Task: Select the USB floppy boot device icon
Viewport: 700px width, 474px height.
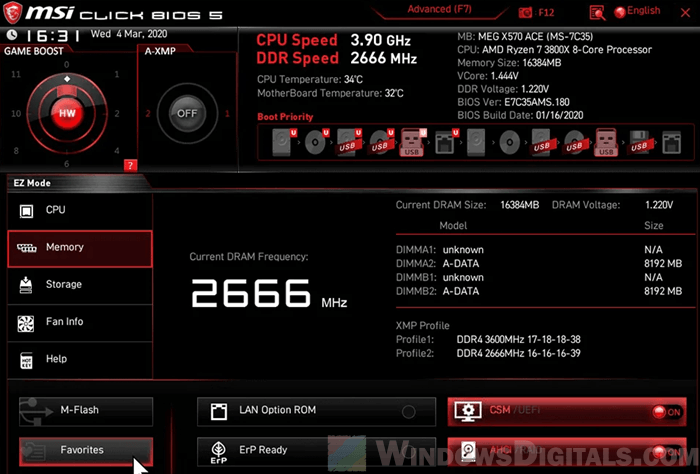Action: tap(641, 142)
